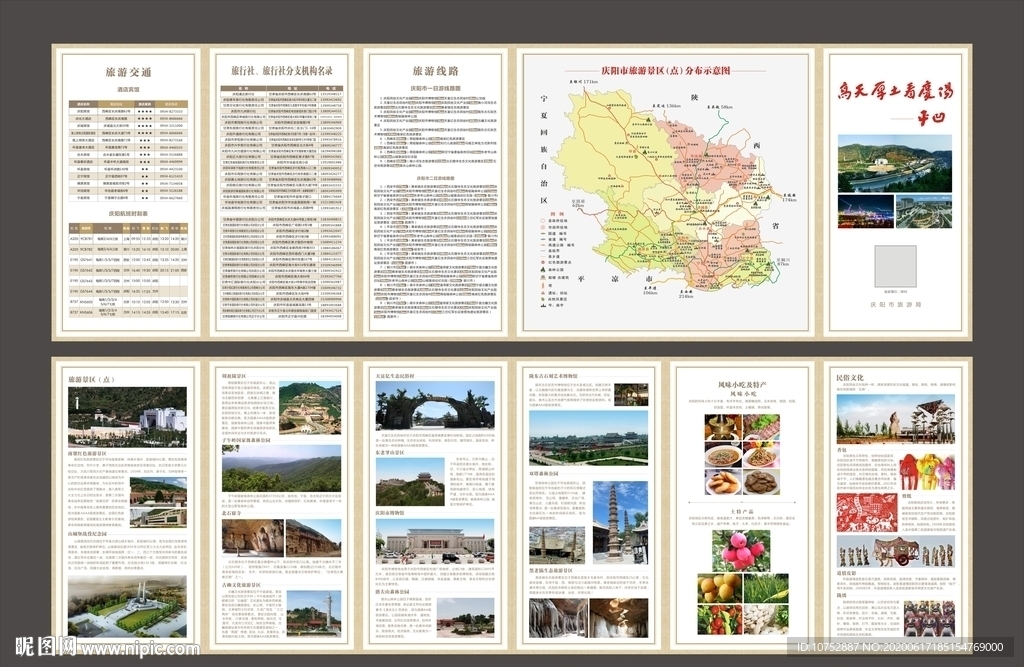Screen dimensions: 1024x667
Task: Click the county seat circle symbol in legend
Action: (x=541, y=221)
